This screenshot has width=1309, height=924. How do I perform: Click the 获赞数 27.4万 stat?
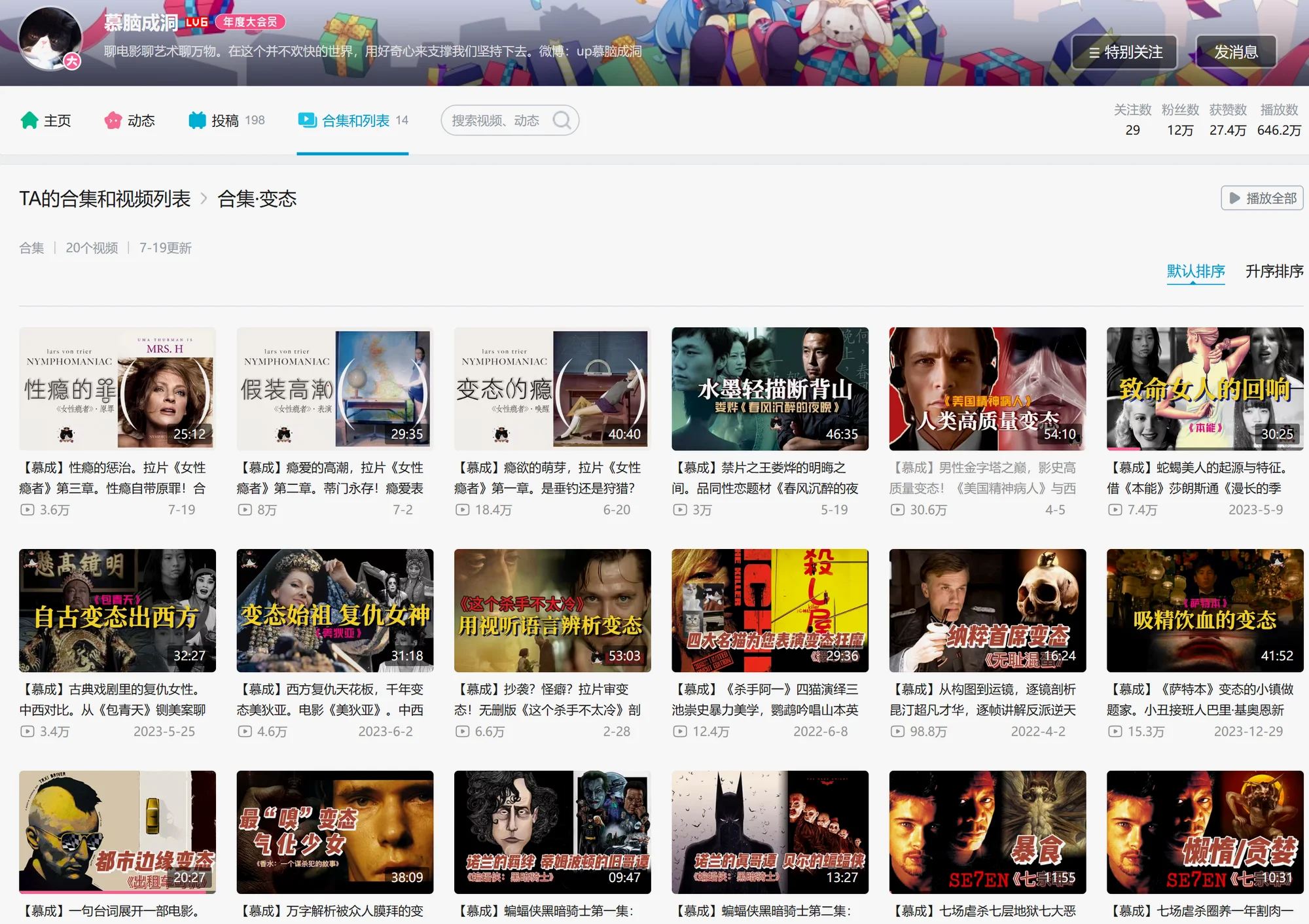tap(1228, 120)
